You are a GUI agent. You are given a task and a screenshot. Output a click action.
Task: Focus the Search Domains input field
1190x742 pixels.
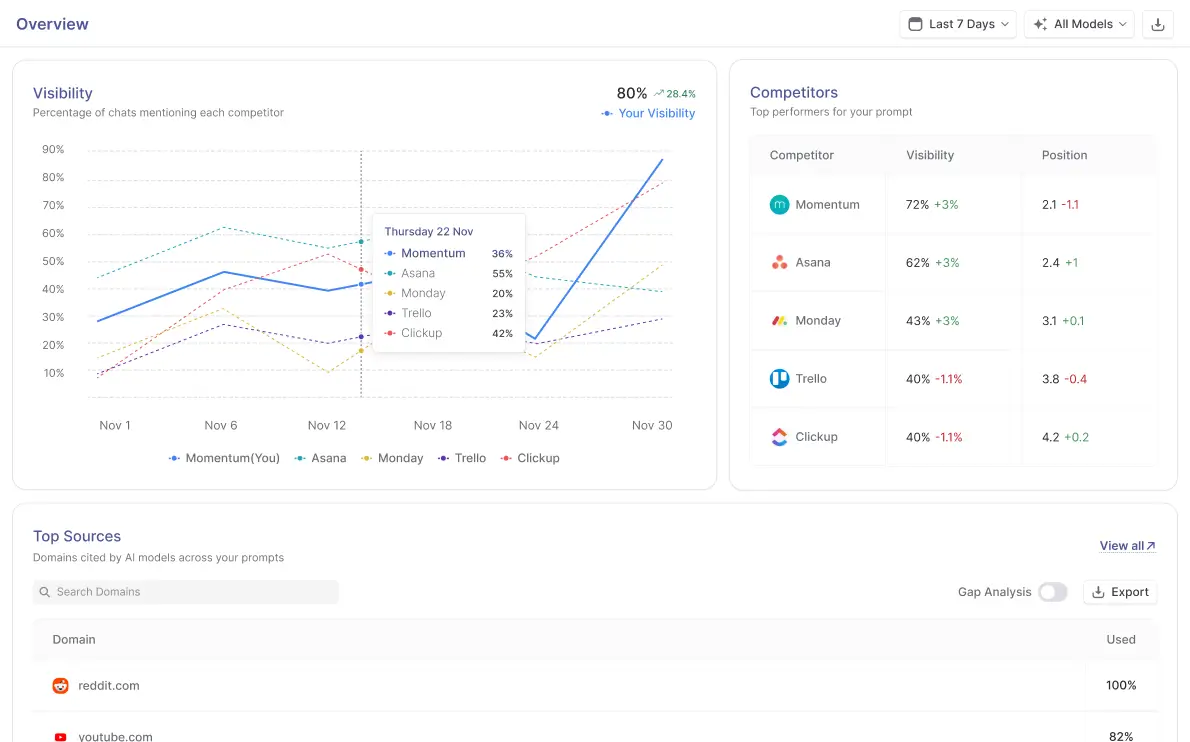click(x=186, y=592)
